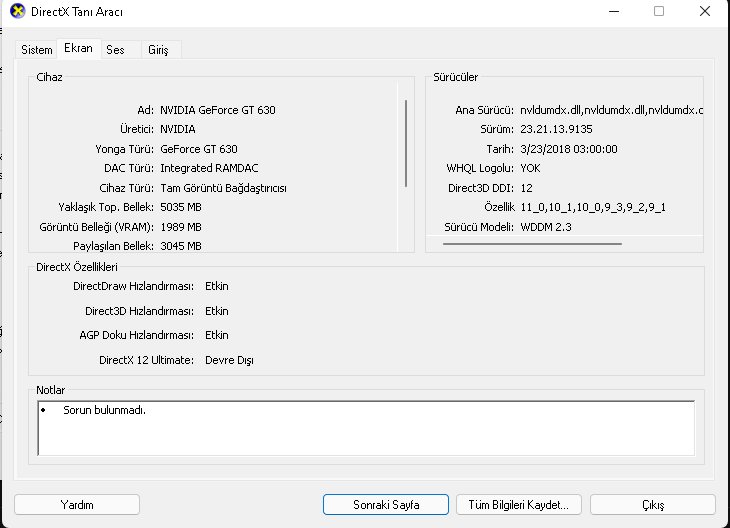This screenshot has height=528, width=730.
Task: Click Tüm Bilgileri Kaydet button
Action: pos(519,505)
